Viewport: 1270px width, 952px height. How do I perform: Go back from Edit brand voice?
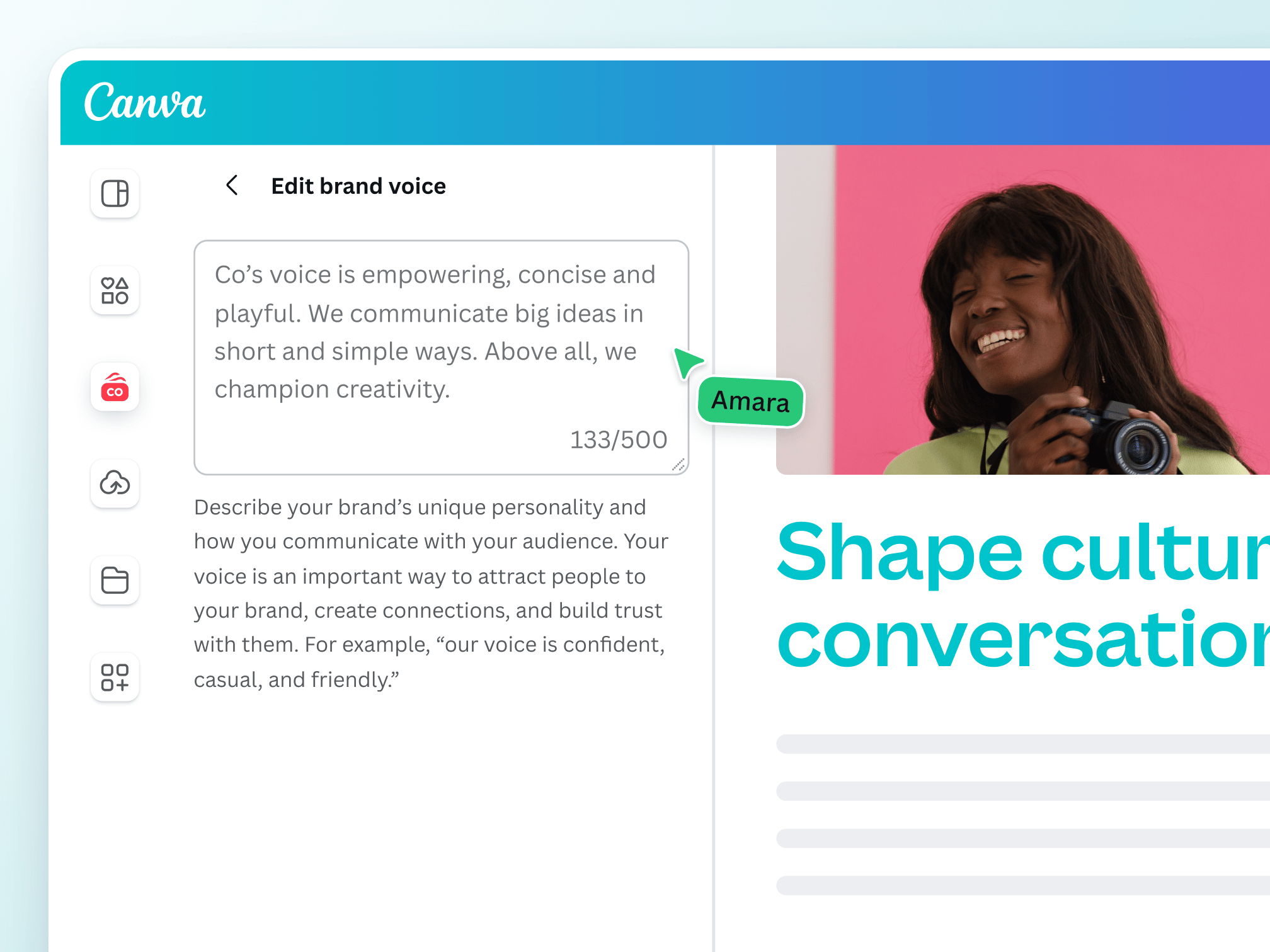(x=232, y=186)
